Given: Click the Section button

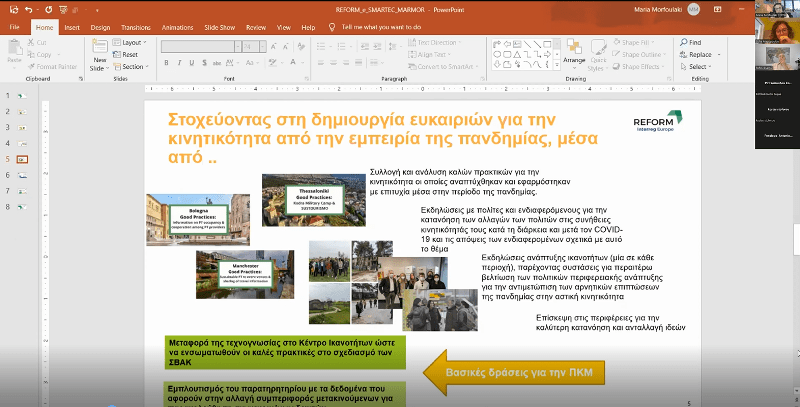Looking at the screenshot, I should [131, 67].
